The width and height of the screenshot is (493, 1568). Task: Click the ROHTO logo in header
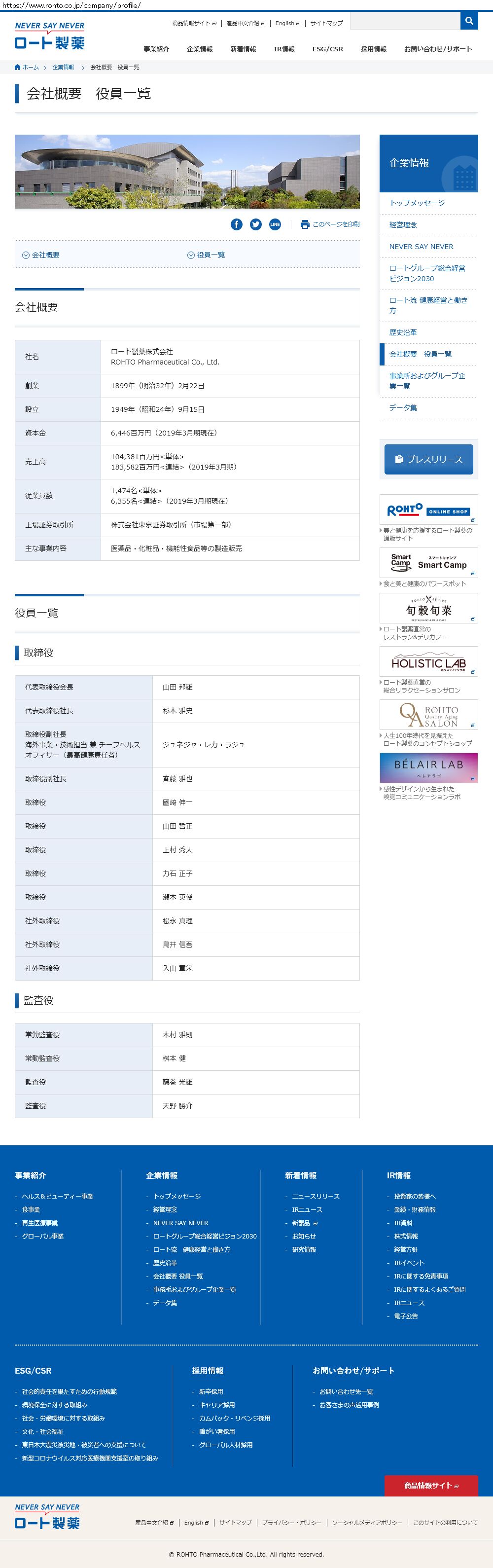pos(50,36)
